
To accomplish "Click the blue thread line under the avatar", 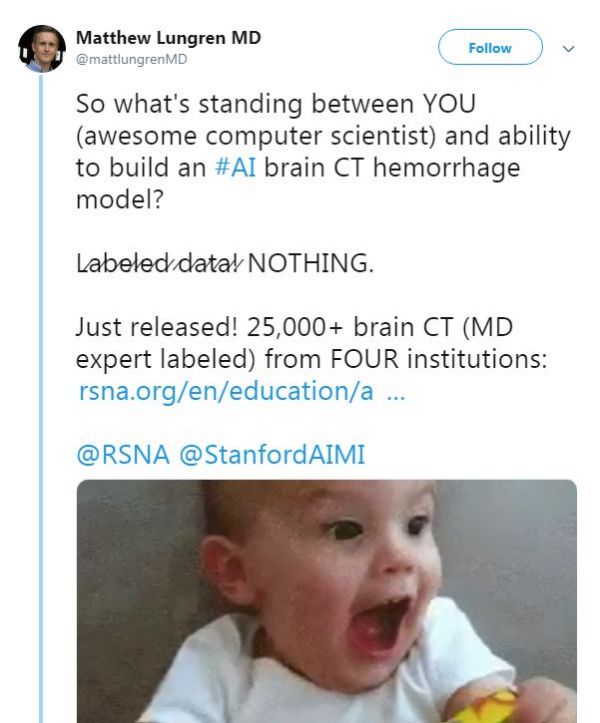I will [x=41, y=400].
